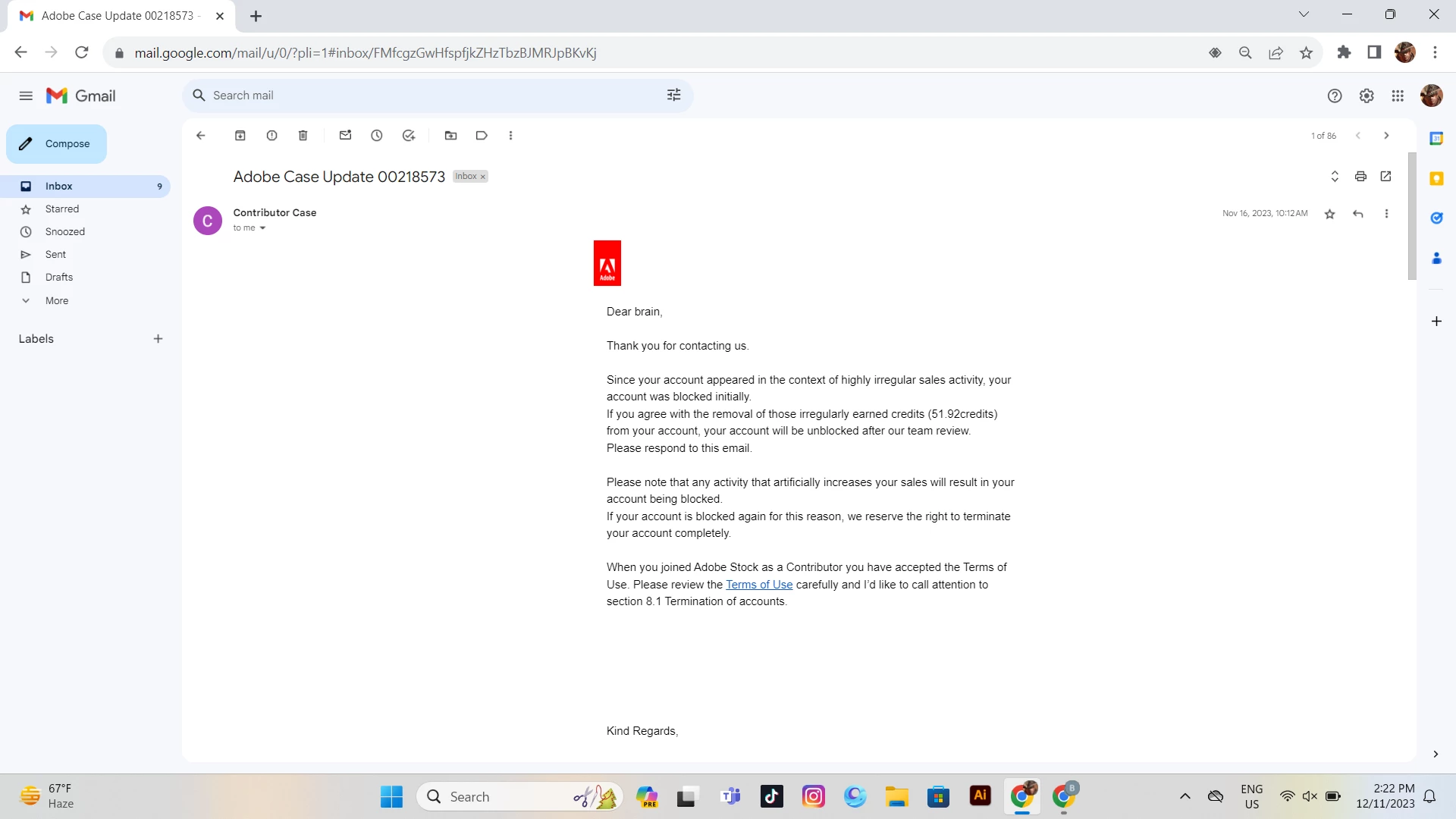1456x819 pixels.
Task: Go to the Starred folder
Action: (61, 209)
